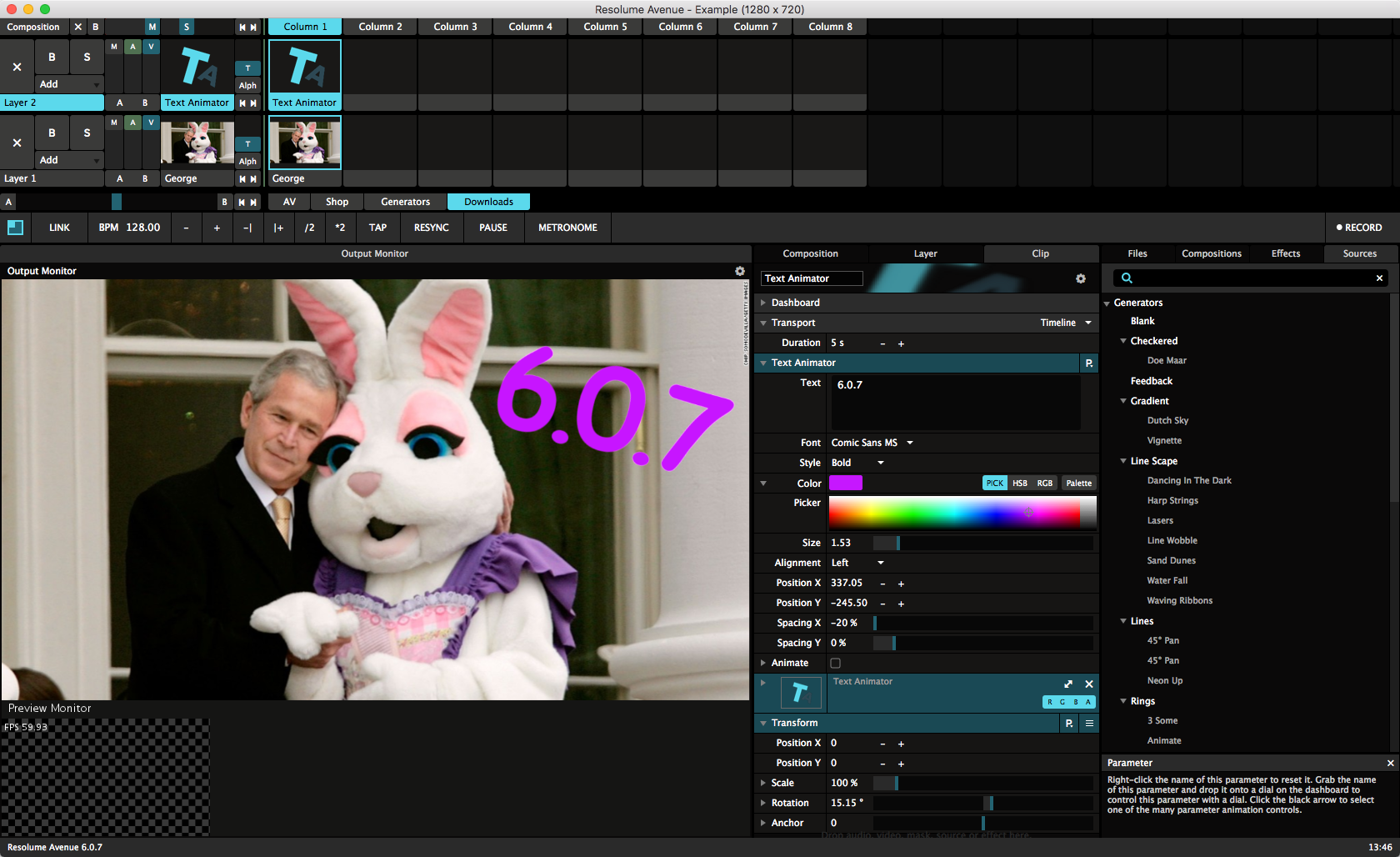This screenshot has height=857, width=1400.
Task: Open the Transform hamburger menu
Action: 1088,724
